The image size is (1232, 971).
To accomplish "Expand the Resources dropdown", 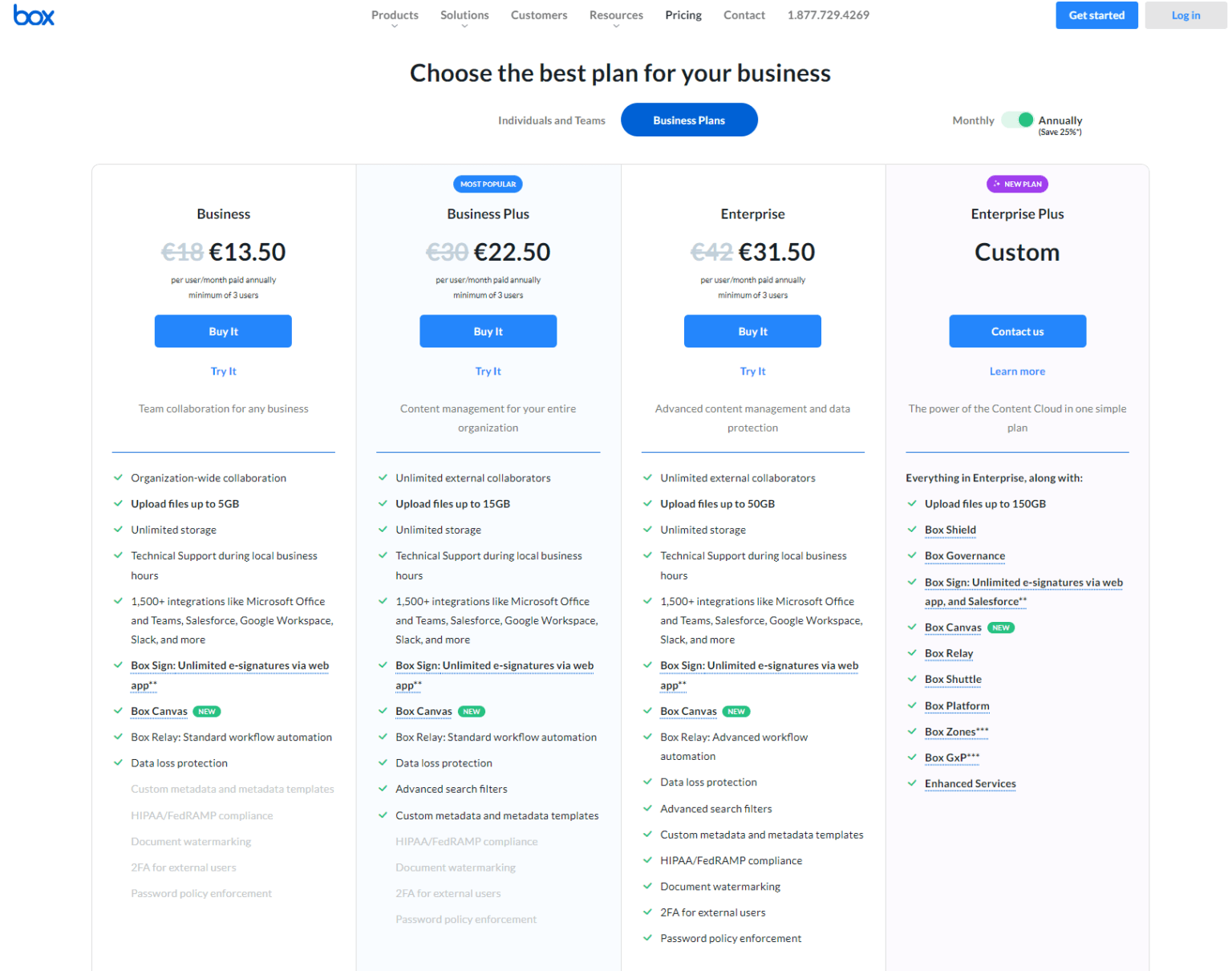I will (x=615, y=14).
